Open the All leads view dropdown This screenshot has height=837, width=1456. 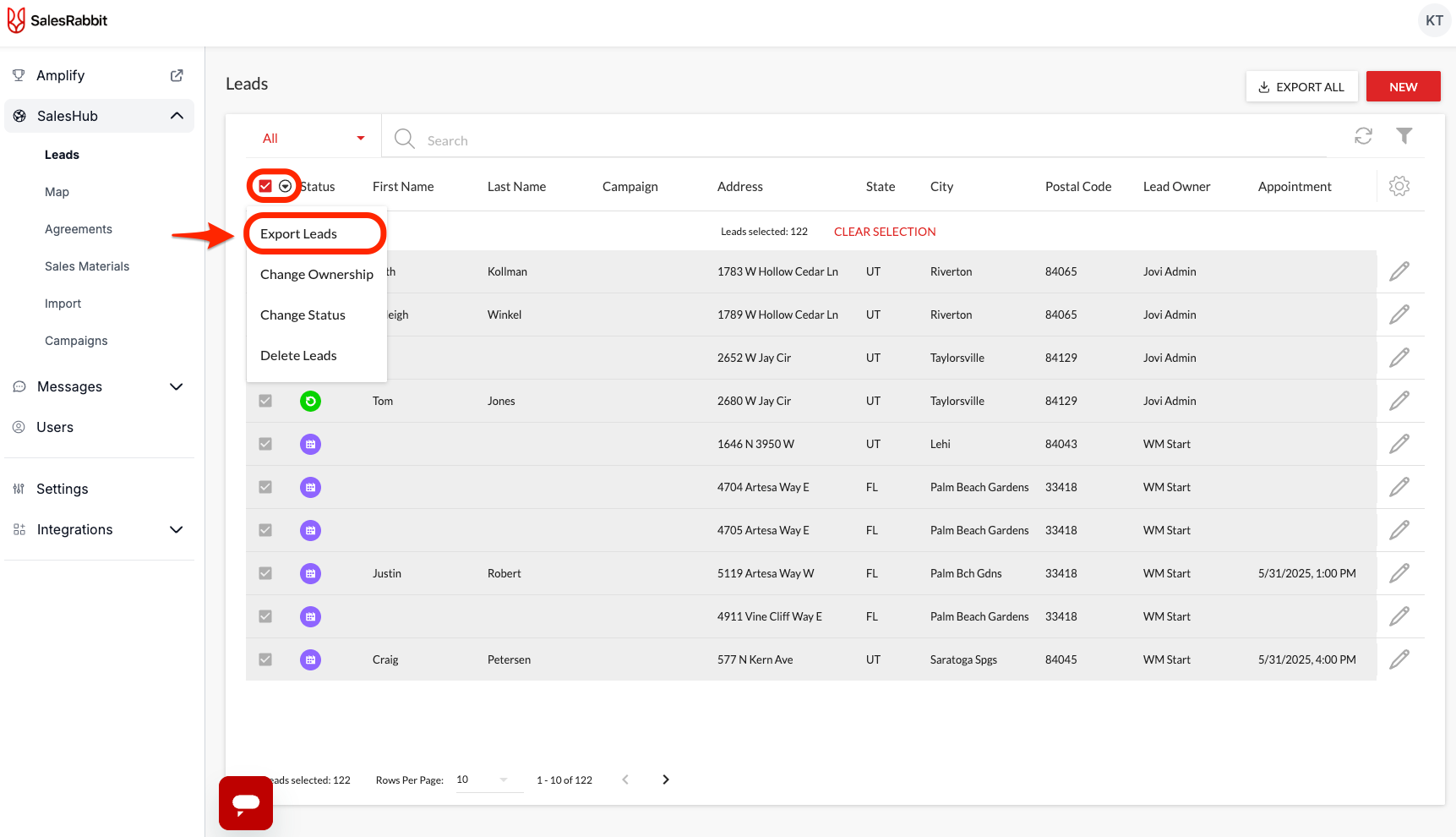tap(314, 138)
